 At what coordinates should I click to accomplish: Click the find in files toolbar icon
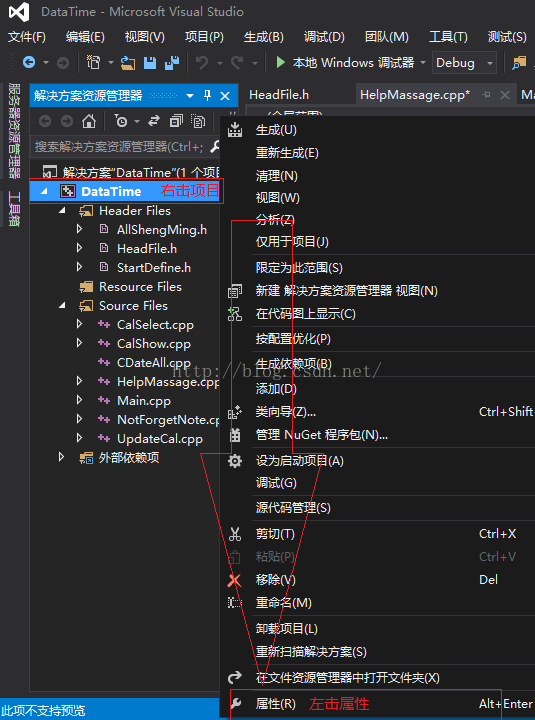[519, 62]
